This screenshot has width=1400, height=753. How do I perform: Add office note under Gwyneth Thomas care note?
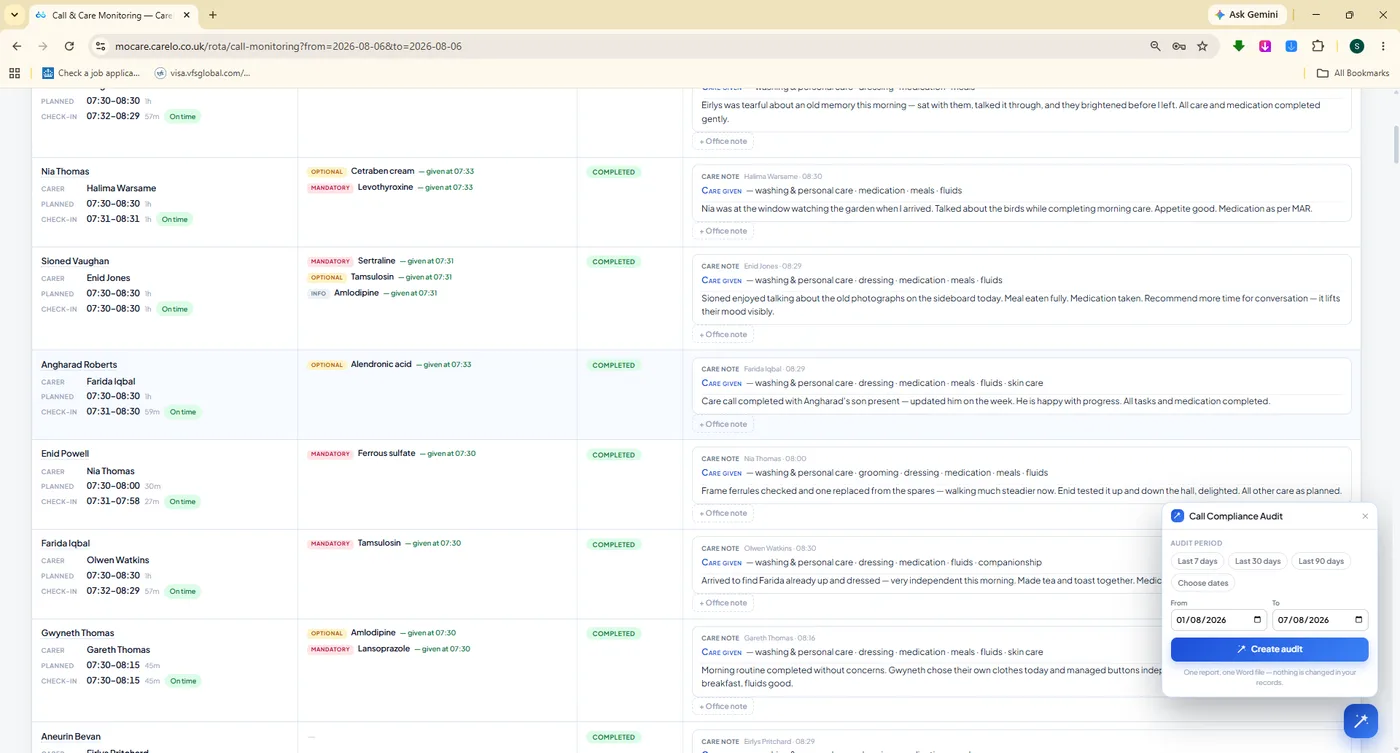[x=723, y=706]
